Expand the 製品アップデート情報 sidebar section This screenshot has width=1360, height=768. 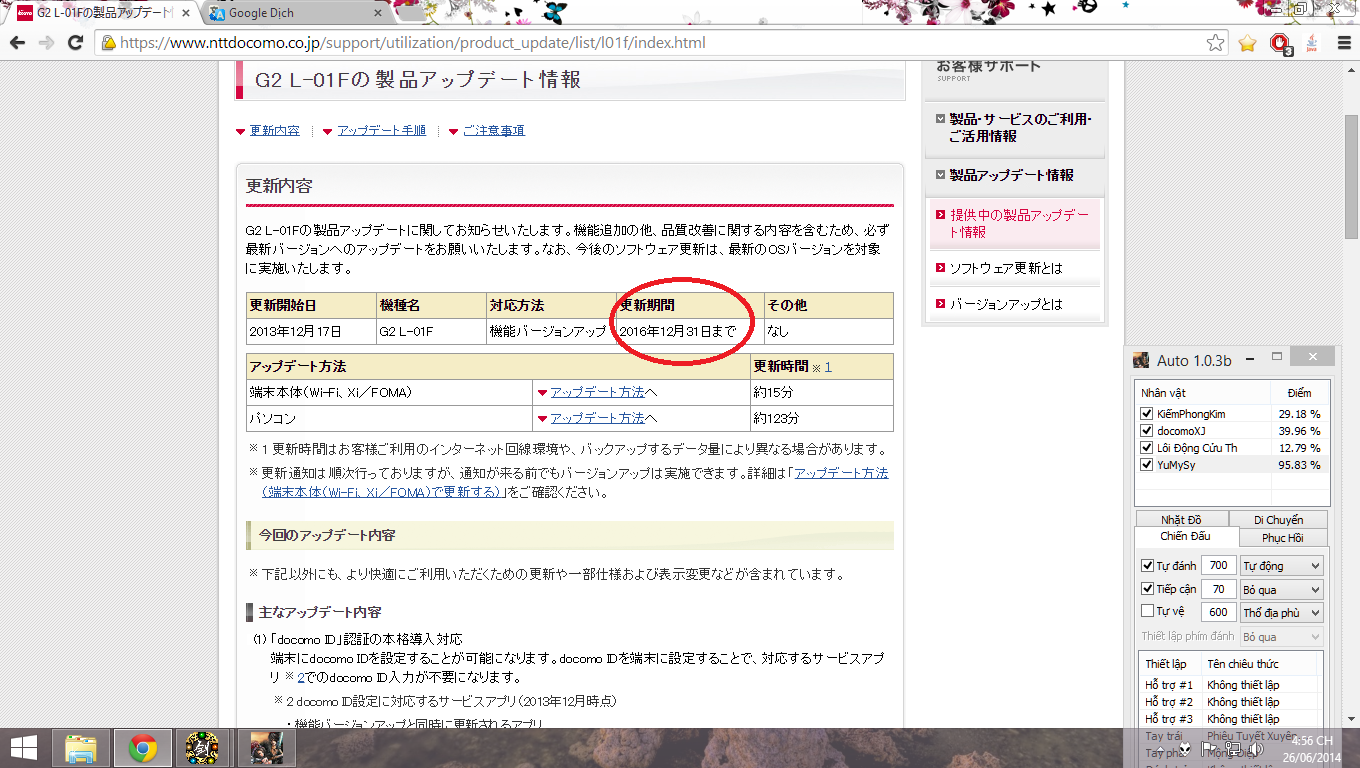click(x=1015, y=175)
